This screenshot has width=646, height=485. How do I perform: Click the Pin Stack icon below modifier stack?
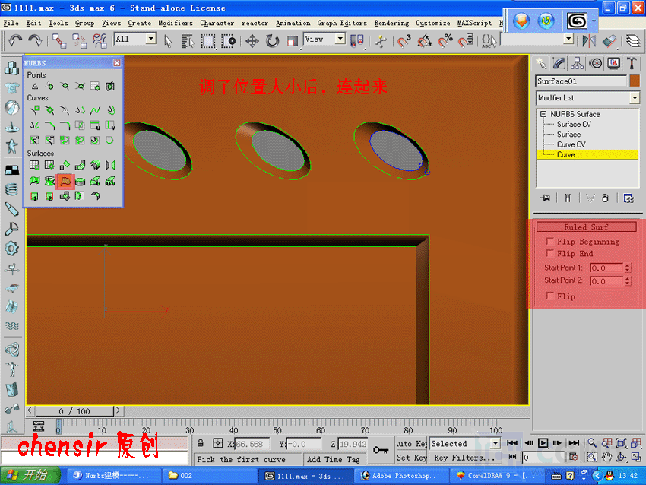click(x=545, y=198)
